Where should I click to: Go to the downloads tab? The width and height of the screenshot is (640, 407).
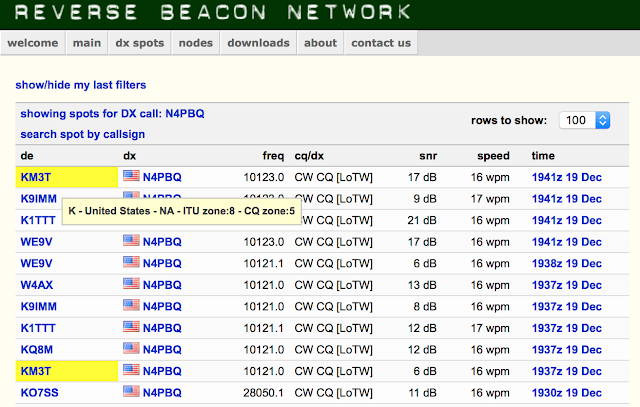coord(258,43)
